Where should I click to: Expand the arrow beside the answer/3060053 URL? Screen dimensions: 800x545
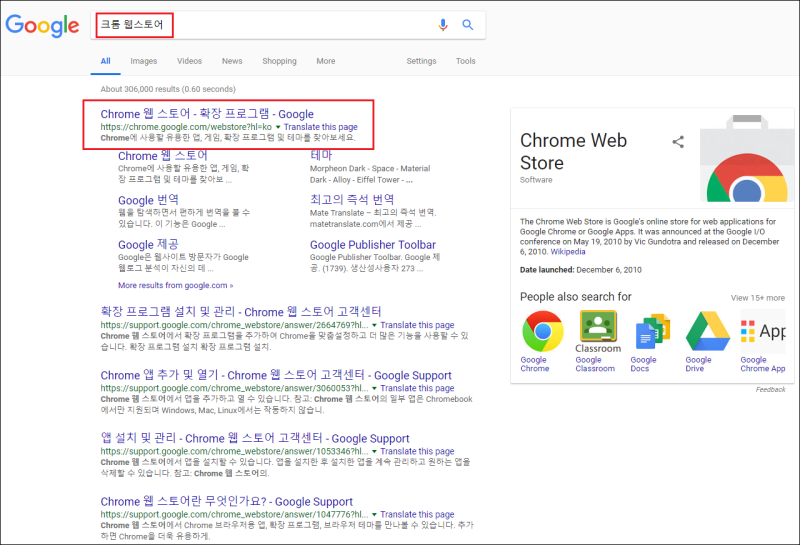pyautogui.click(x=374, y=388)
